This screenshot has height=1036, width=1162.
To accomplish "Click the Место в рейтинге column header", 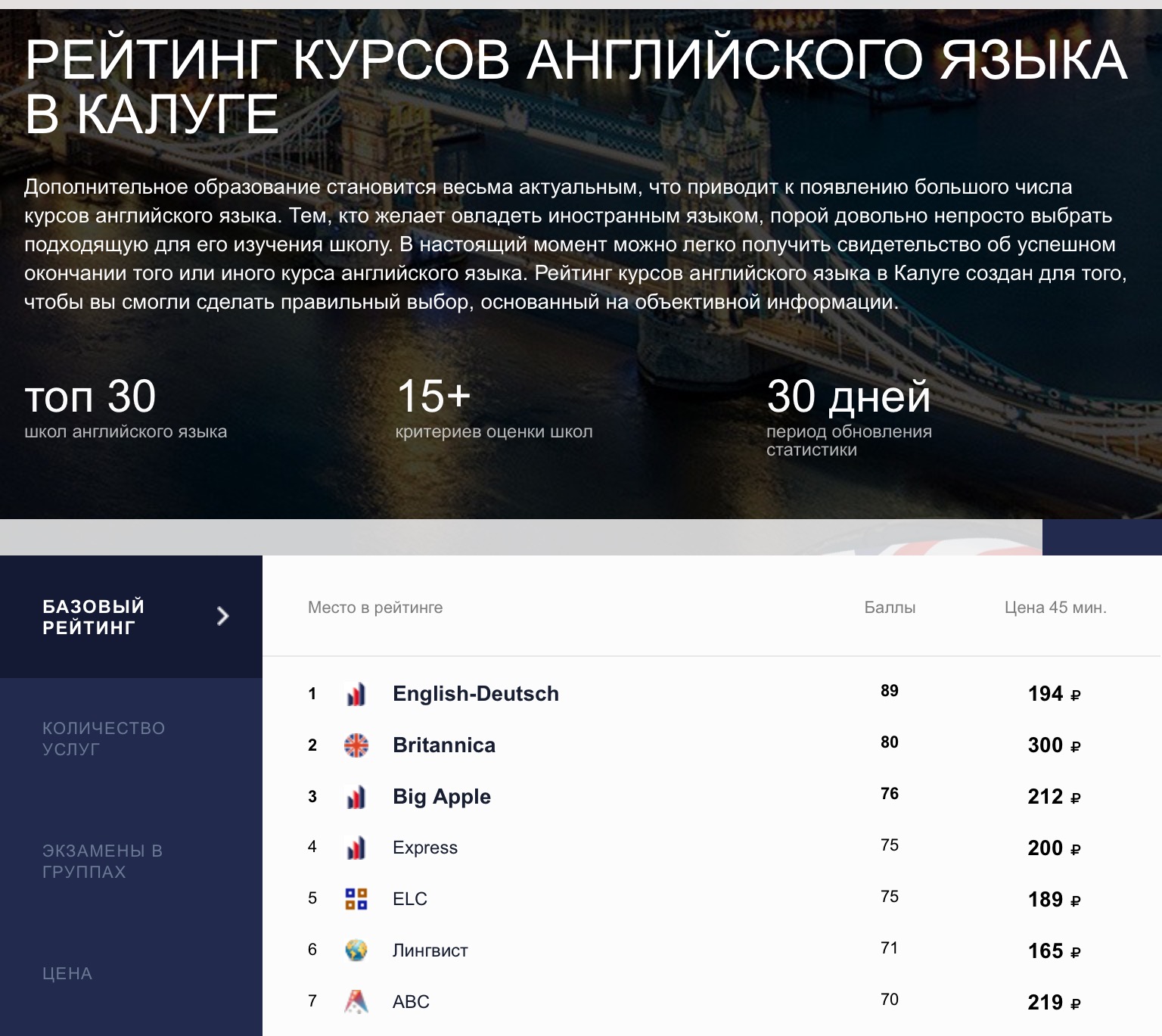I will (x=375, y=608).
